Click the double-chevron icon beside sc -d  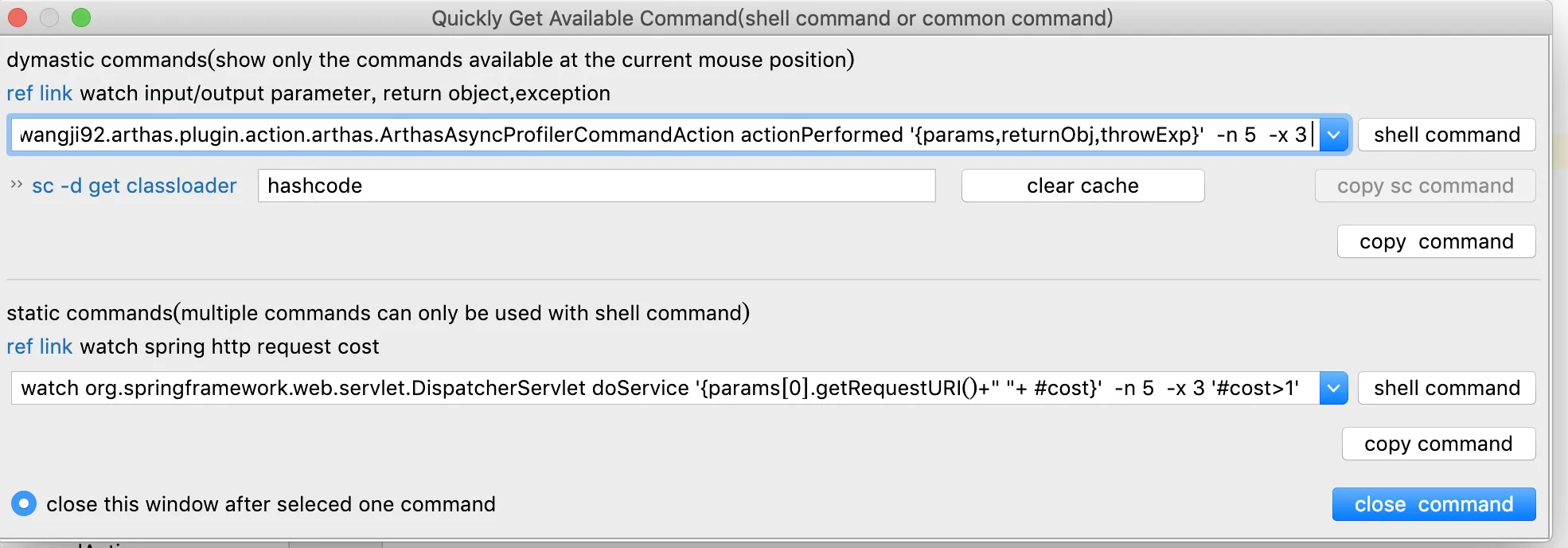tap(16, 185)
